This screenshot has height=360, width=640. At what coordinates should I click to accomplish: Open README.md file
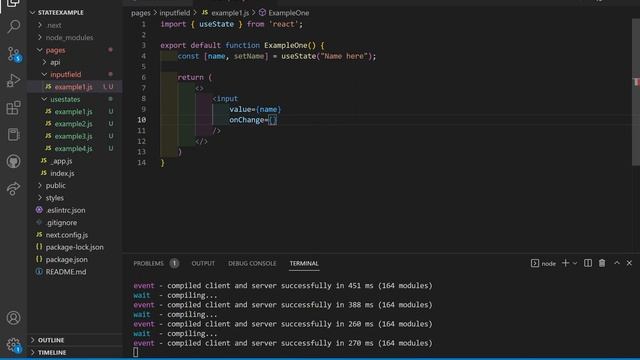75,272
